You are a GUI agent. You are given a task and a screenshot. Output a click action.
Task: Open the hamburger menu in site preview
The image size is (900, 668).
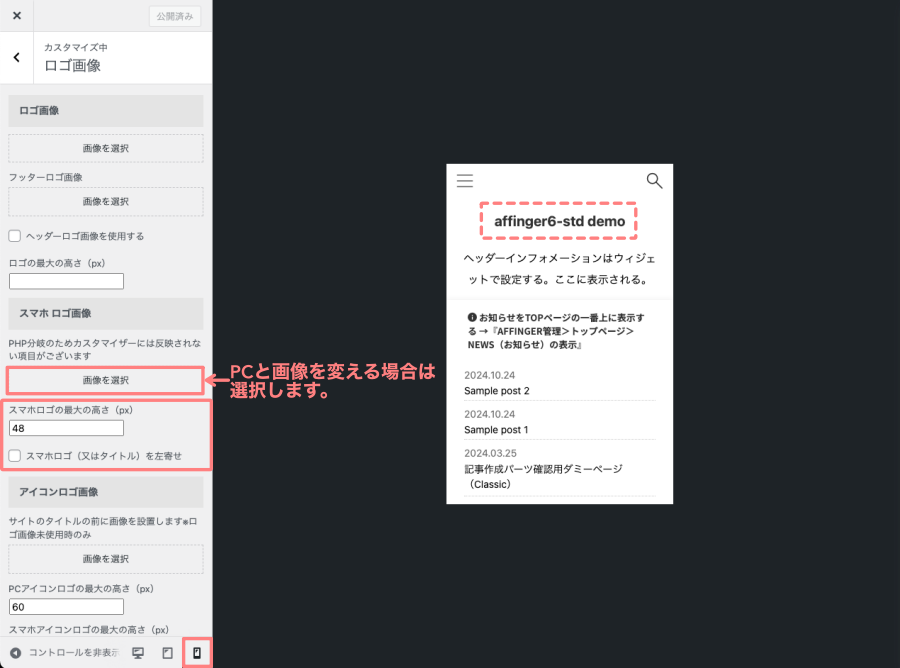(x=465, y=181)
